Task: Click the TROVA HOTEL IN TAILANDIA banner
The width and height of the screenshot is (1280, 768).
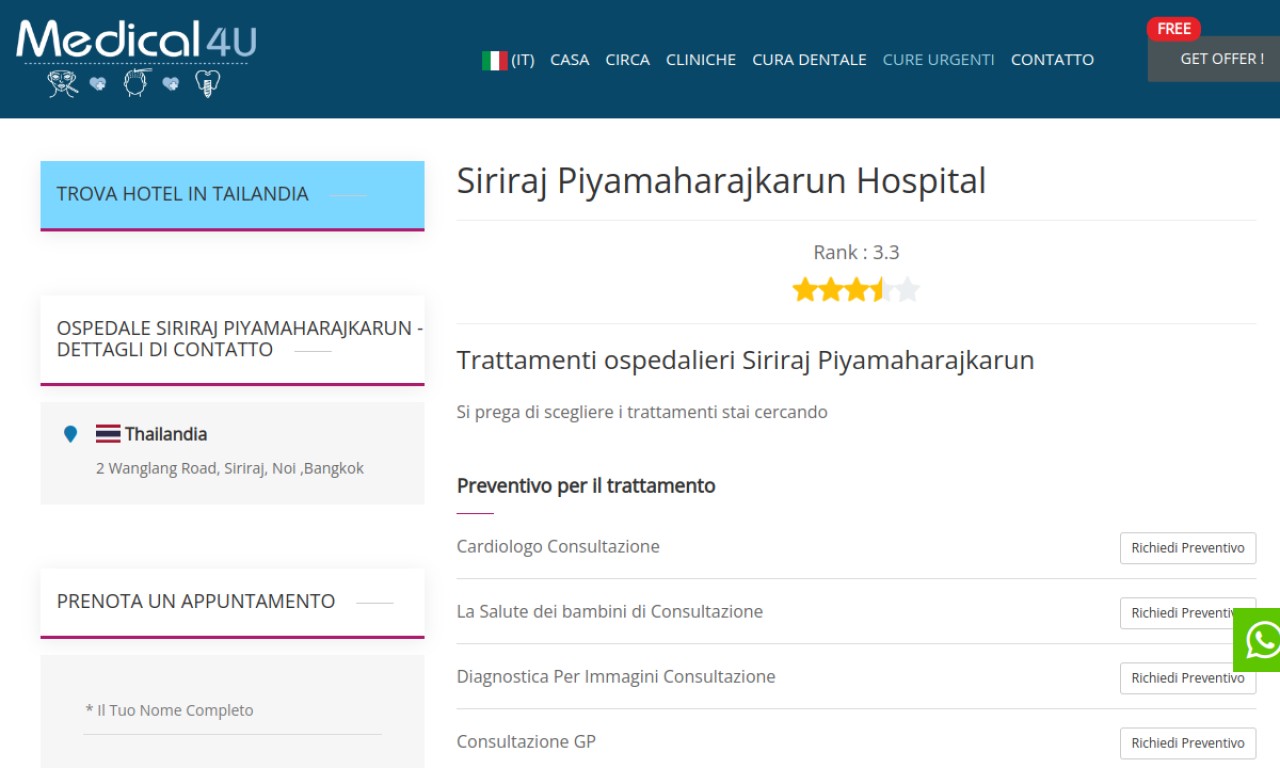Action: (x=232, y=195)
